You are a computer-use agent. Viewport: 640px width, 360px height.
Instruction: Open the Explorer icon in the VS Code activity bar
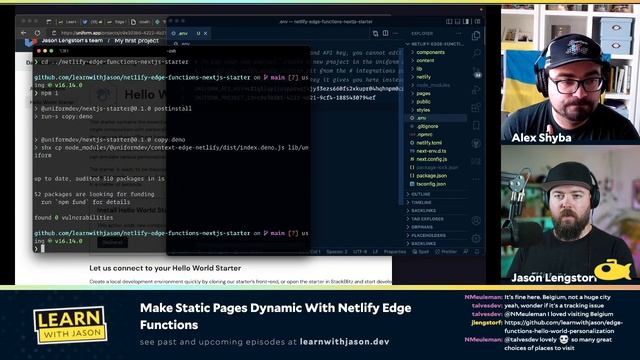[476, 36]
